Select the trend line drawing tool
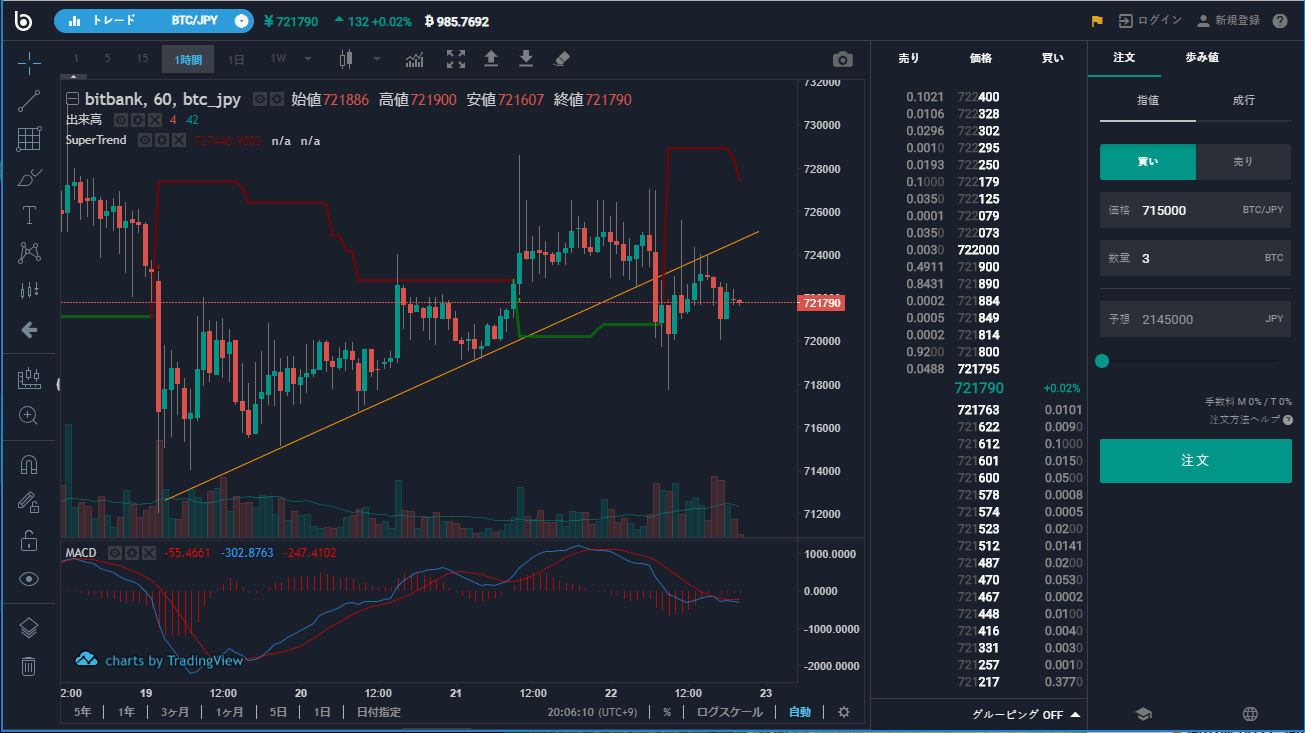Viewport: 1305px width, 733px height. click(28, 101)
